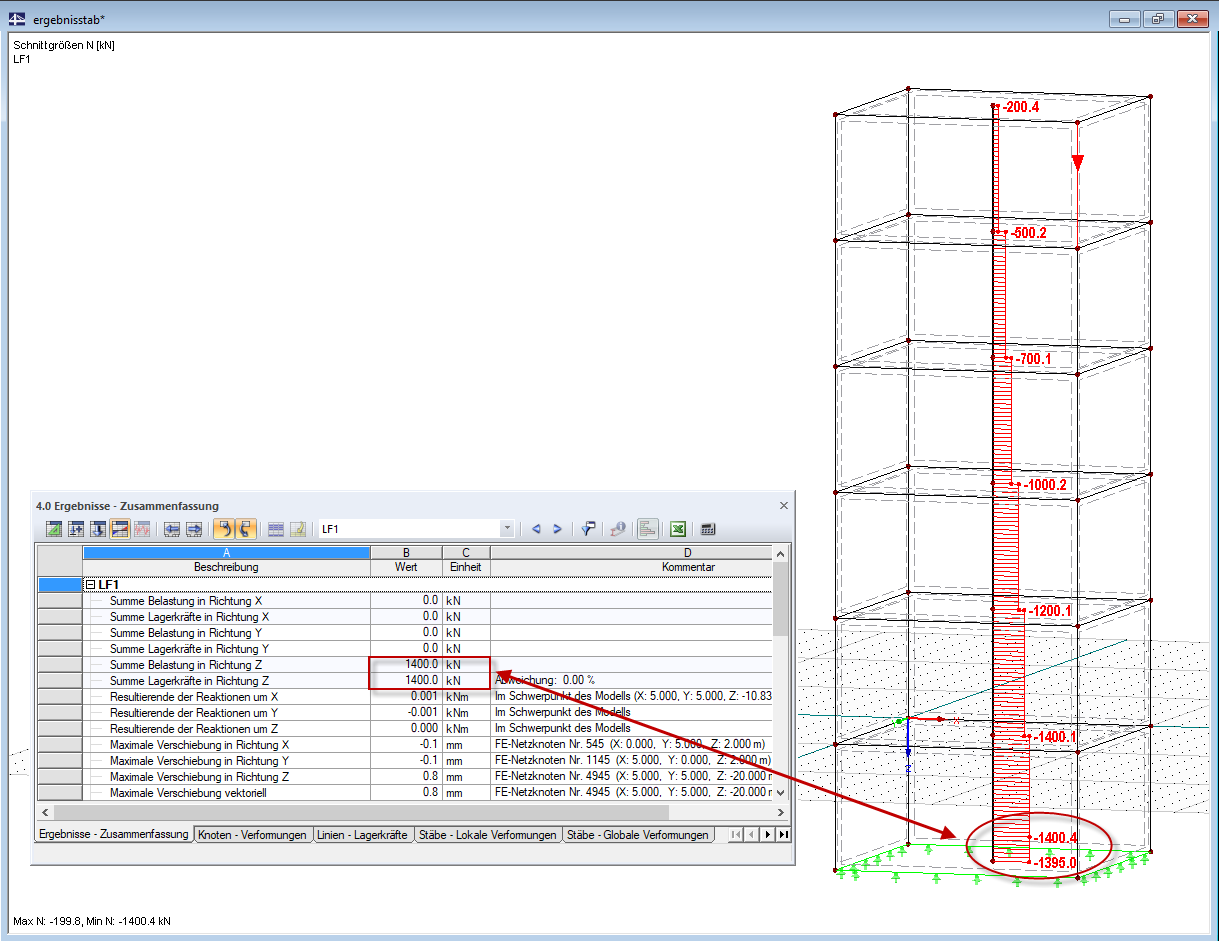Click the blue grid table settings icon
The image size is (1219, 941).
[x=276, y=529]
